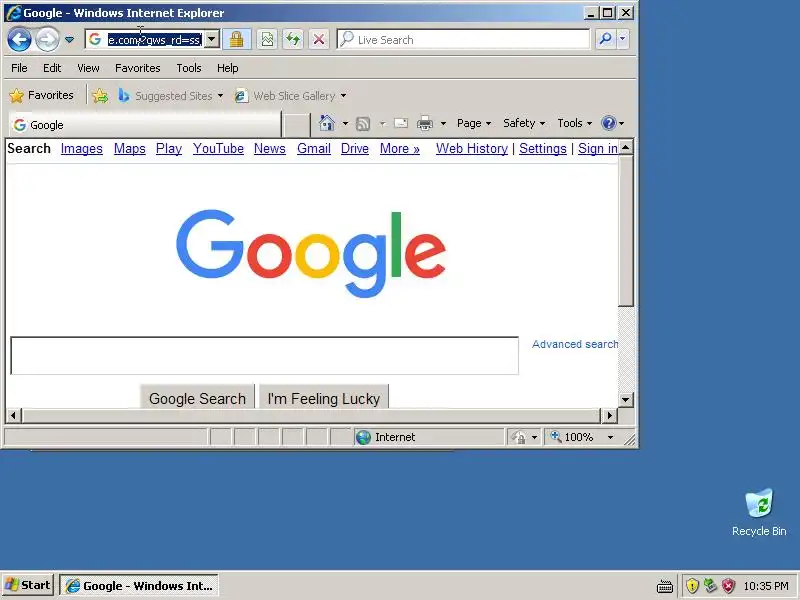Select the Google Internet Explorer taskbar button
Screen dimensions: 800x600
coord(139,586)
